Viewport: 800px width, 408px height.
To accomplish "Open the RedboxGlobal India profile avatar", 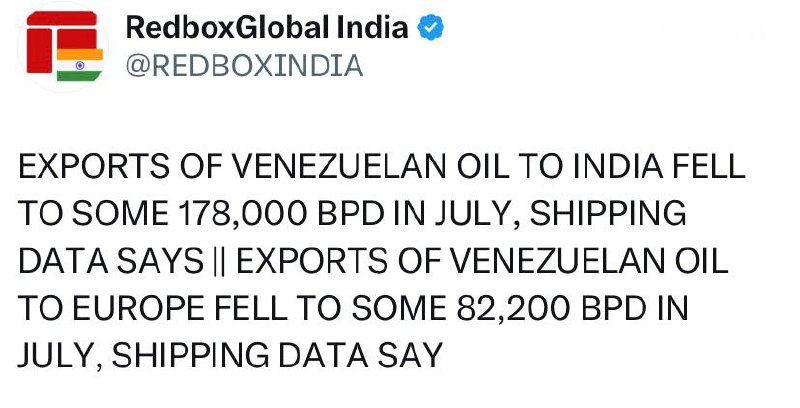I will pyautogui.click(x=64, y=47).
